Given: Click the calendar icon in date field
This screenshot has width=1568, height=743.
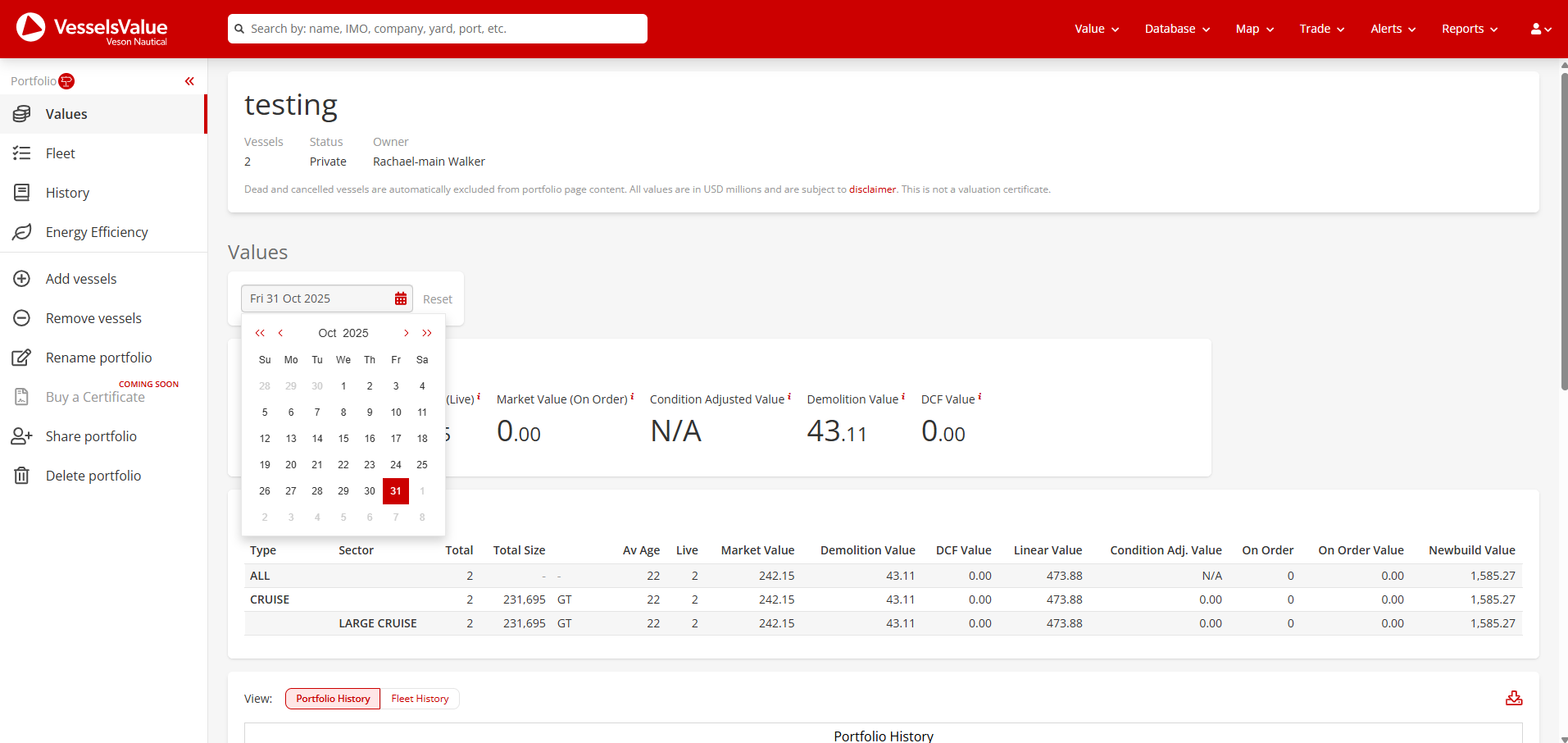Looking at the screenshot, I should tap(401, 299).
